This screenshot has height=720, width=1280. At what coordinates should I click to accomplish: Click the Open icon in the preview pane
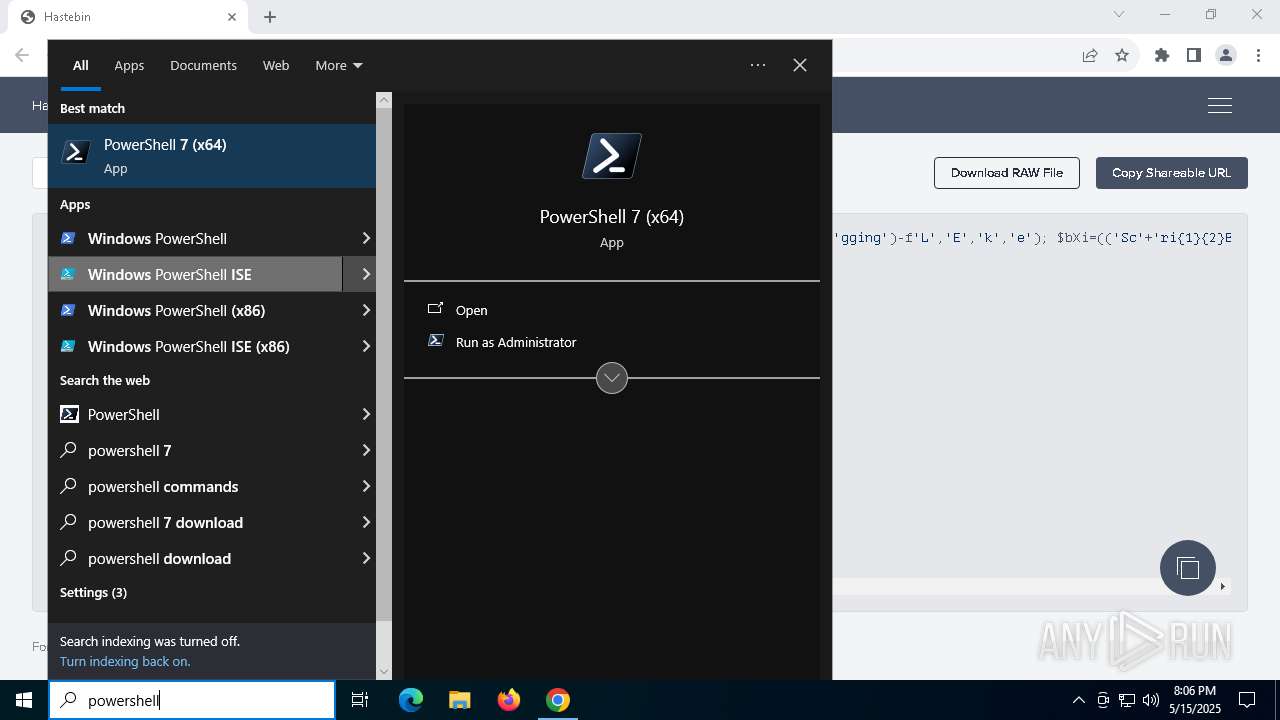(x=435, y=309)
